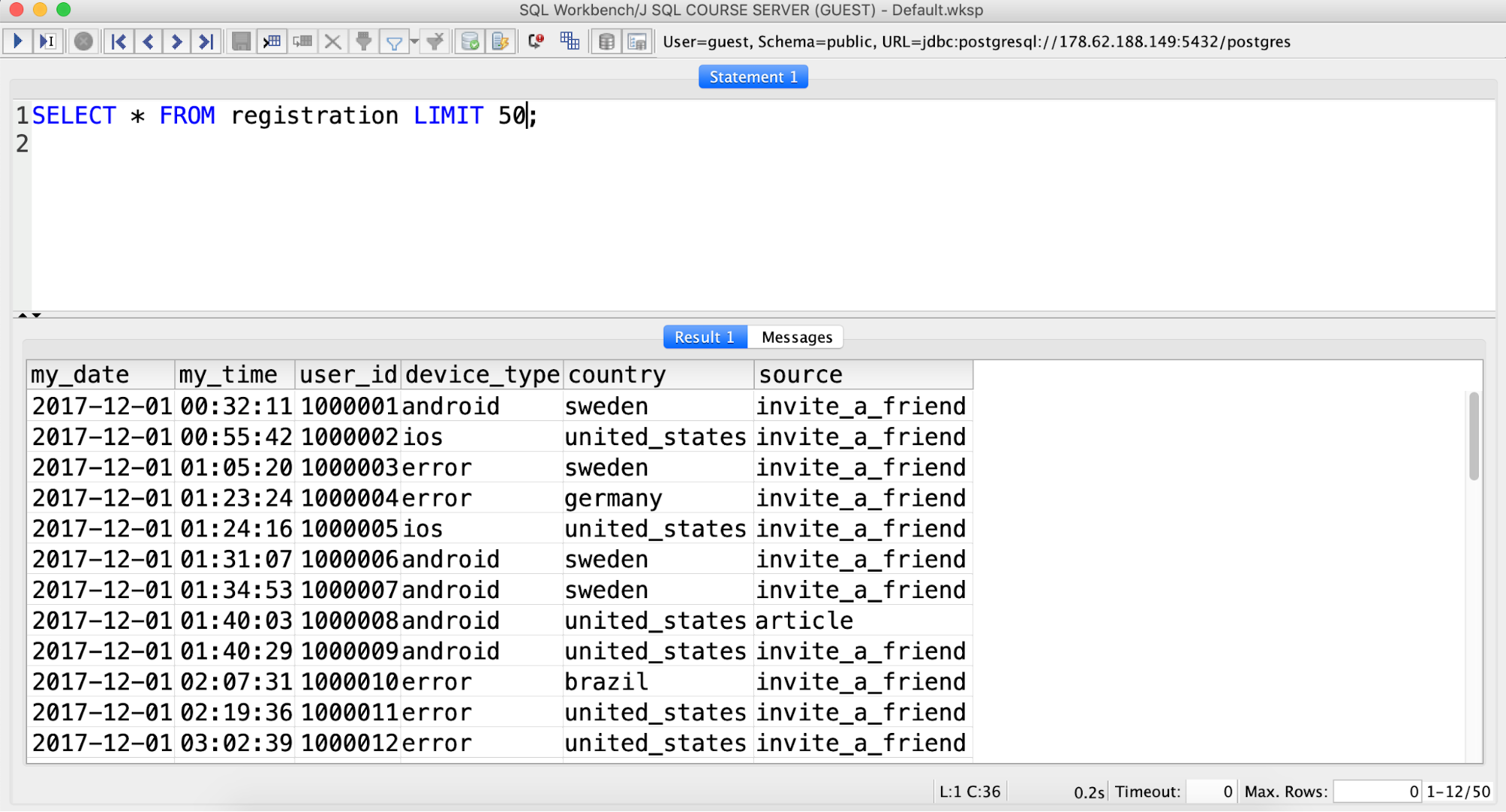Click the rollback icon with lightning bolt
The width and height of the screenshot is (1506, 812).
(499, 41)
